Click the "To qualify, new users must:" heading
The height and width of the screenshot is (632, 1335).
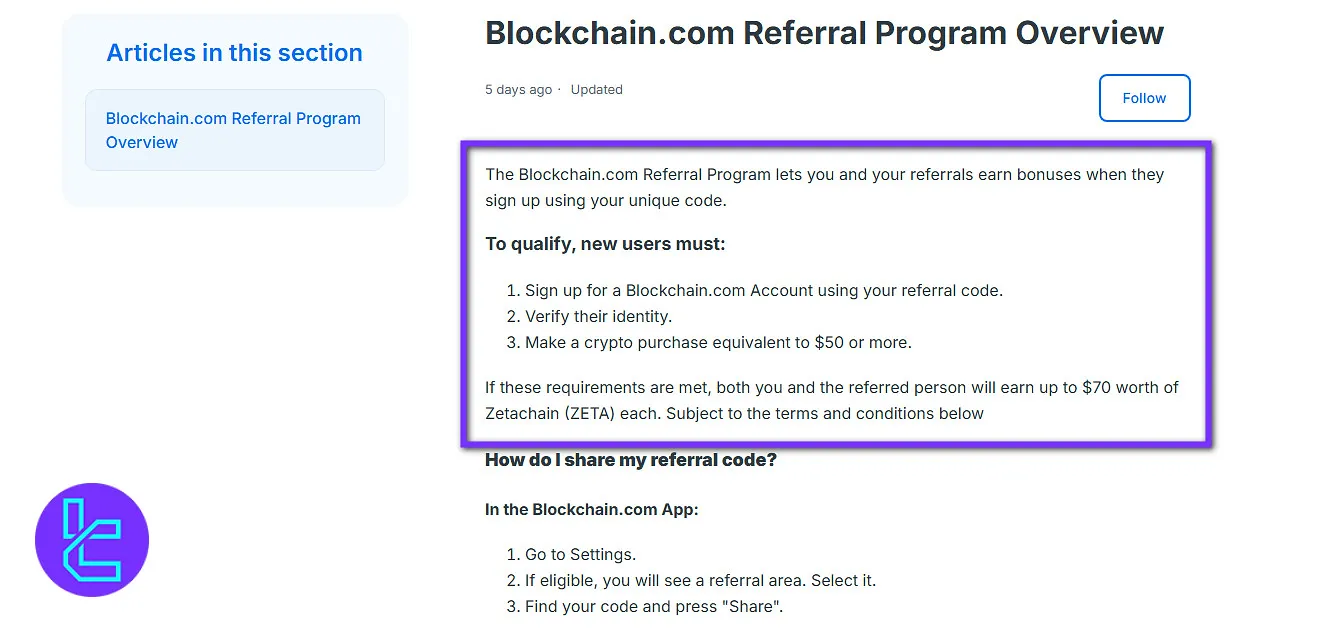pos(605,244)
